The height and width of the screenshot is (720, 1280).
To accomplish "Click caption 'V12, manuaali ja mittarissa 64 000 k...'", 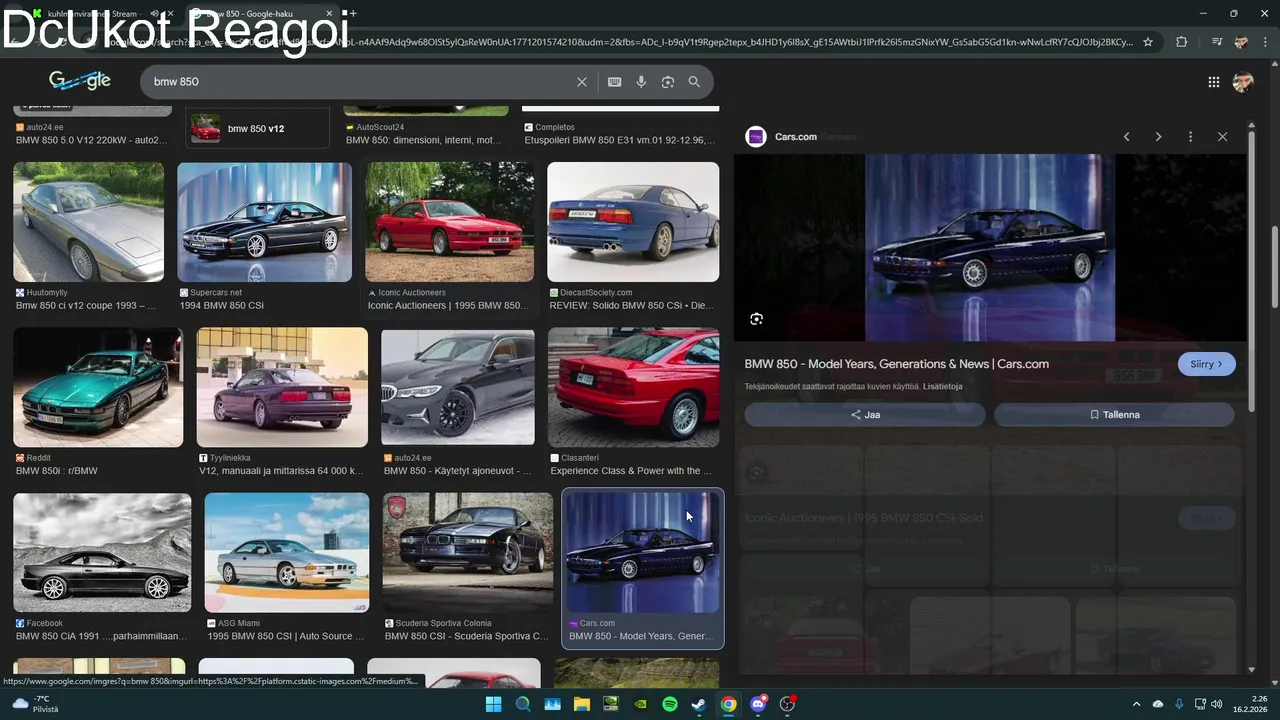I will [x=281, y=471].
